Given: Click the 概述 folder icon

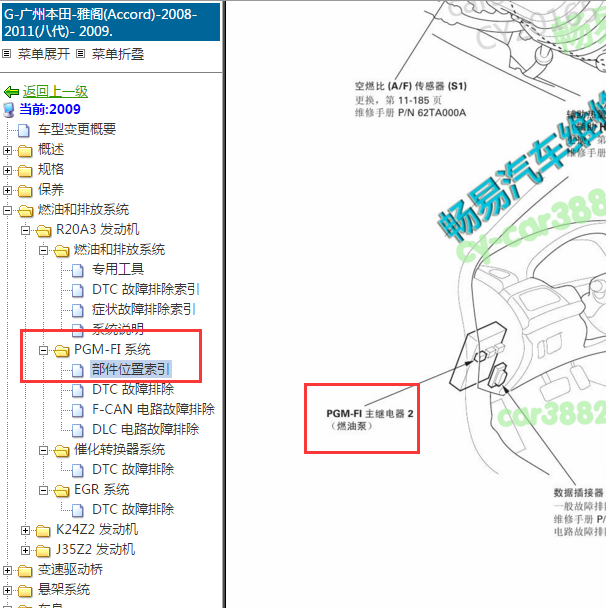Looking at the screenshot, I should point(25,150).
